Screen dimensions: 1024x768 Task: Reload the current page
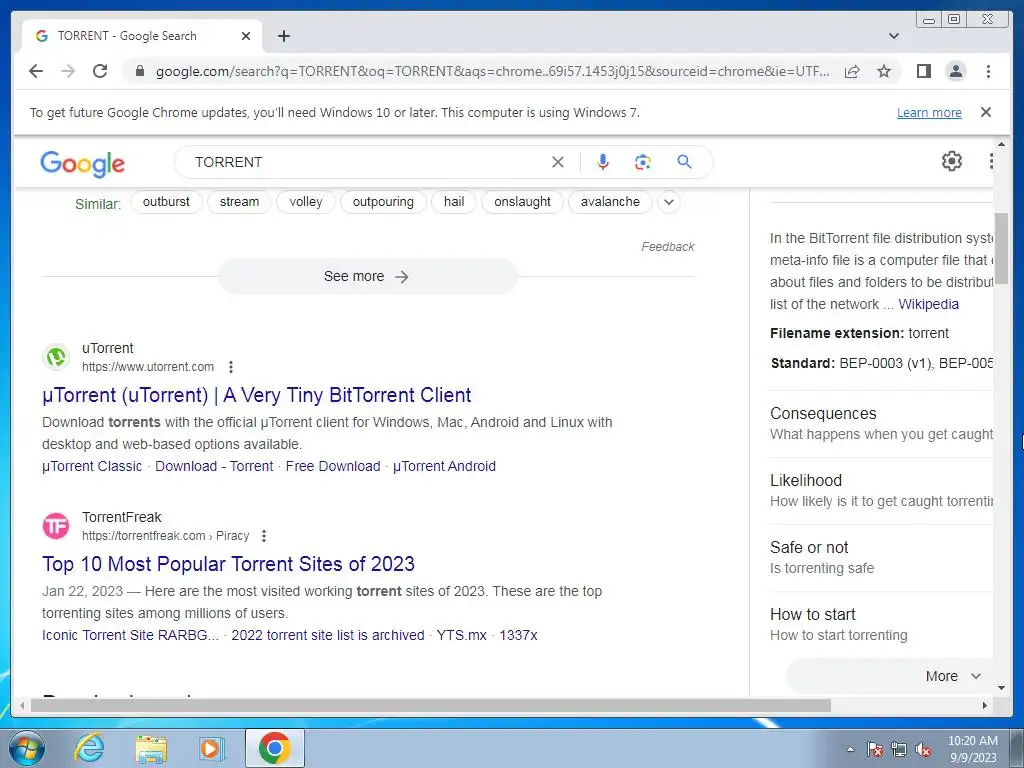100,71
